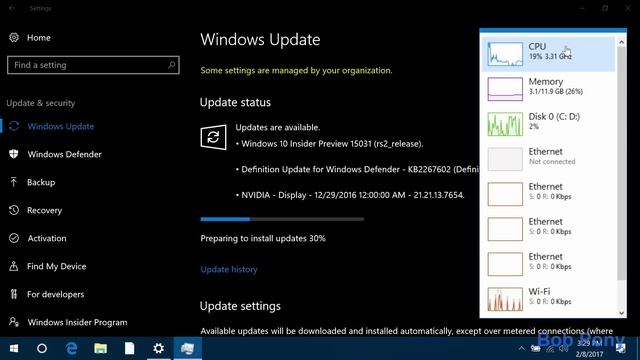Click the performance list scroll up arrow

tap(621, 42)
